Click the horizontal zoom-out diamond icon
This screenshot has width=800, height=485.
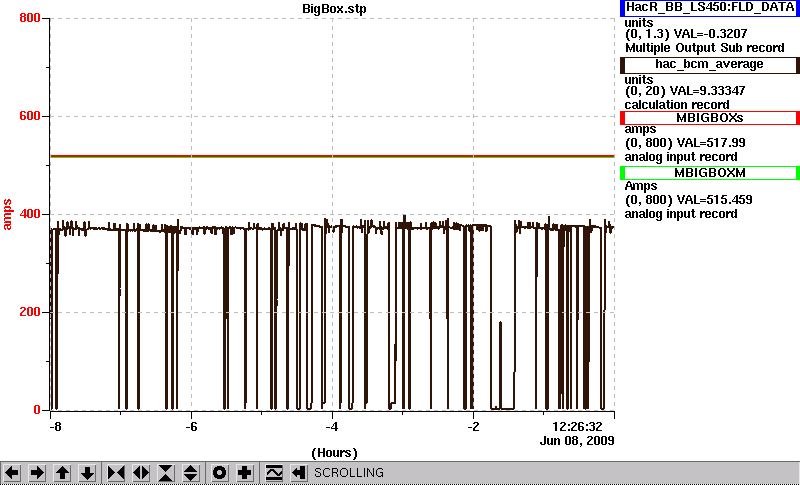[x=141, y=473]
